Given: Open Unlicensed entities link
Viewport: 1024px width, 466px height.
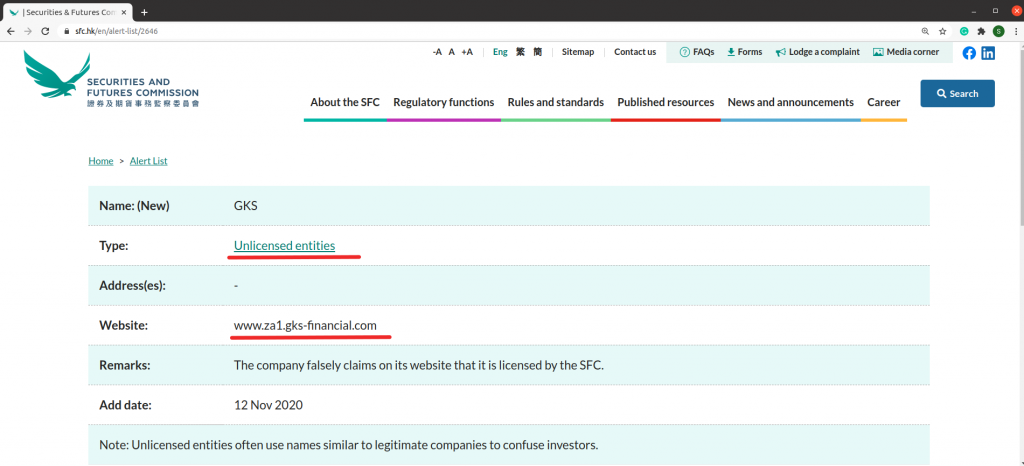Looking at the screenshot, I should pyautogui.click(x=284, y=245).
